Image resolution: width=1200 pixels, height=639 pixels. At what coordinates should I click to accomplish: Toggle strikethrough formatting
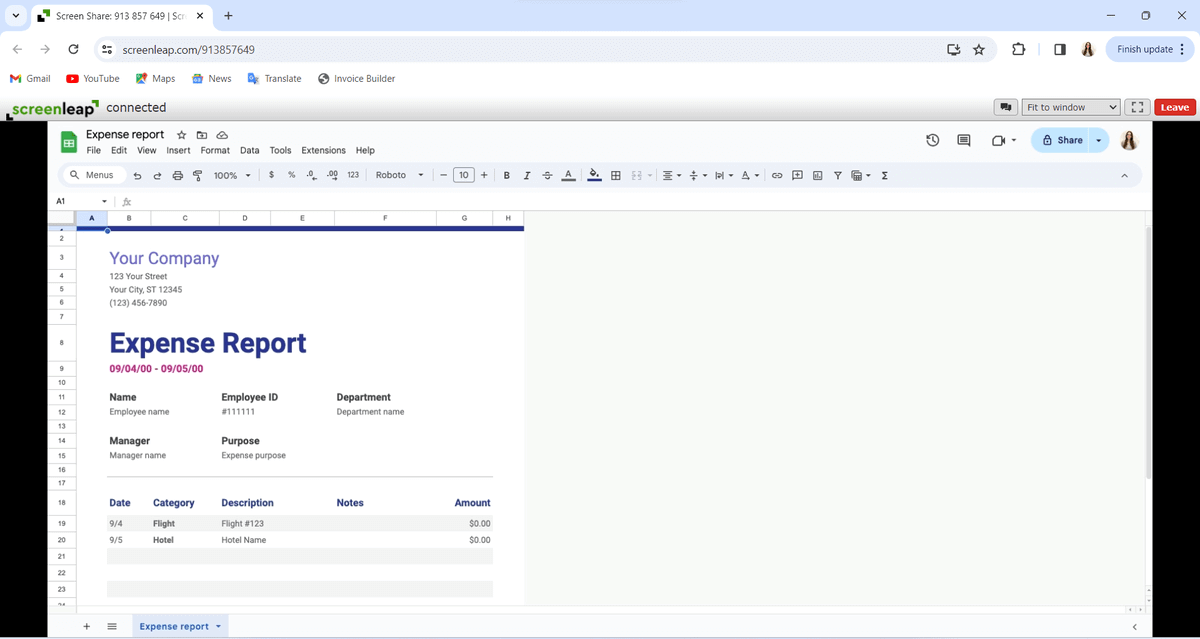click(x=547, y=175)
